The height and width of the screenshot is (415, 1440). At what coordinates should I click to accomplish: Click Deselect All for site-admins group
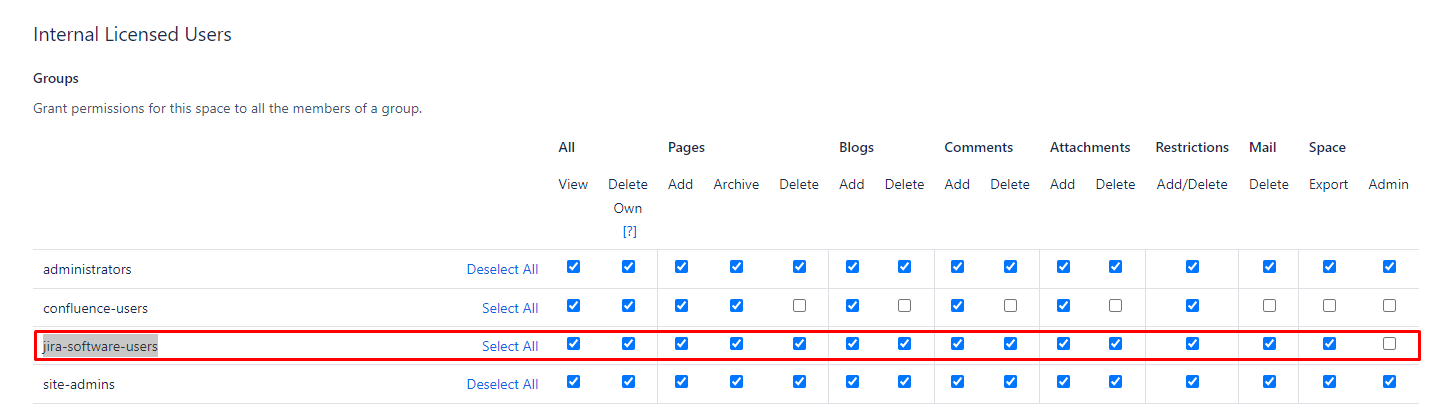(502, 384)
